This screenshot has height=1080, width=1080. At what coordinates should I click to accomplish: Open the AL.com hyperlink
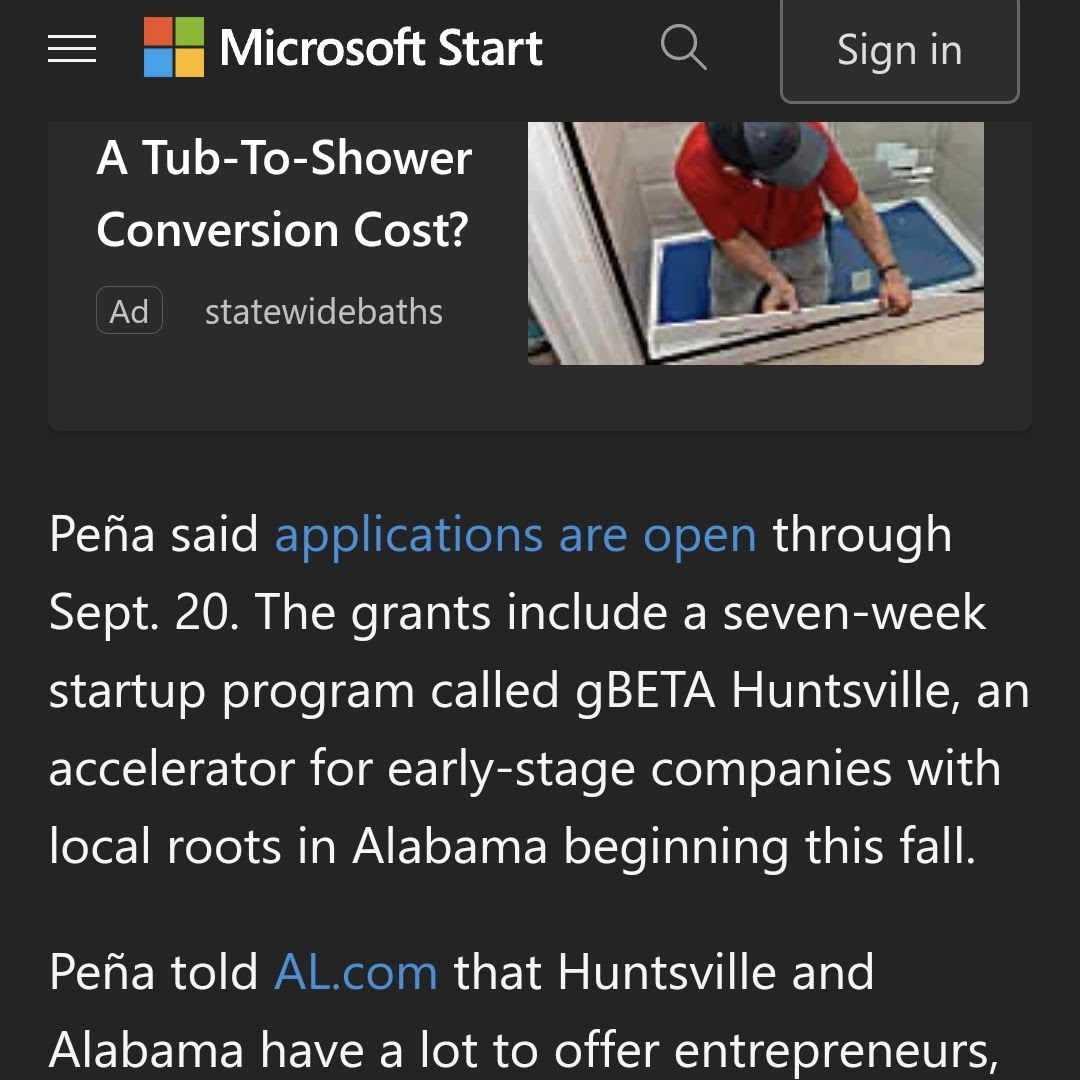coord(355,972)
